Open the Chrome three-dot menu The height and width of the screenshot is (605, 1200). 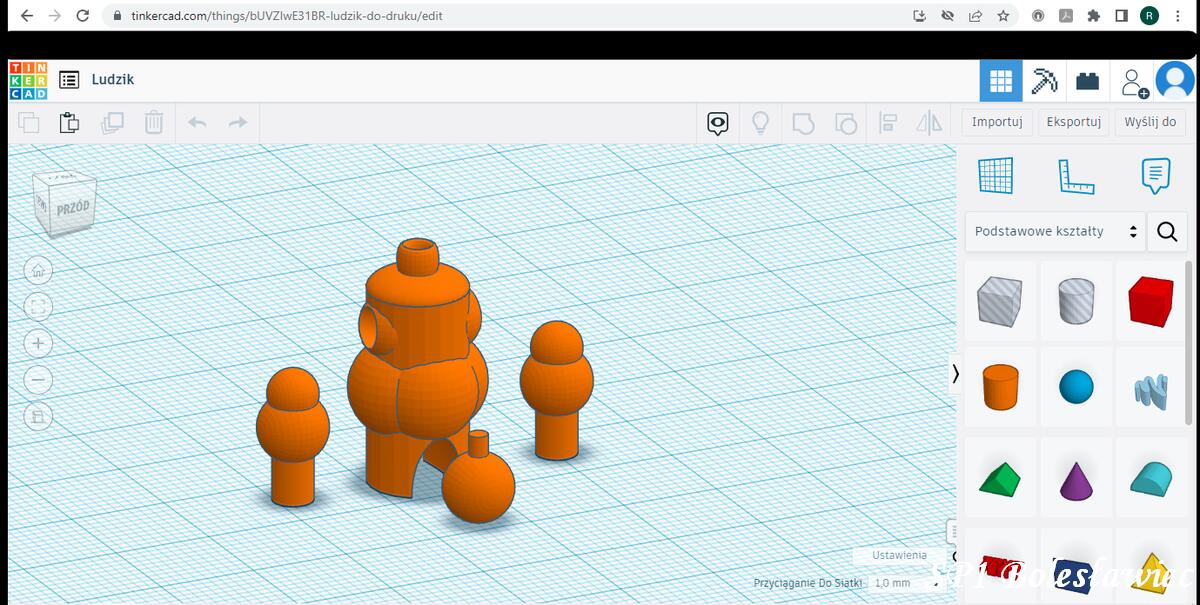1178,16
